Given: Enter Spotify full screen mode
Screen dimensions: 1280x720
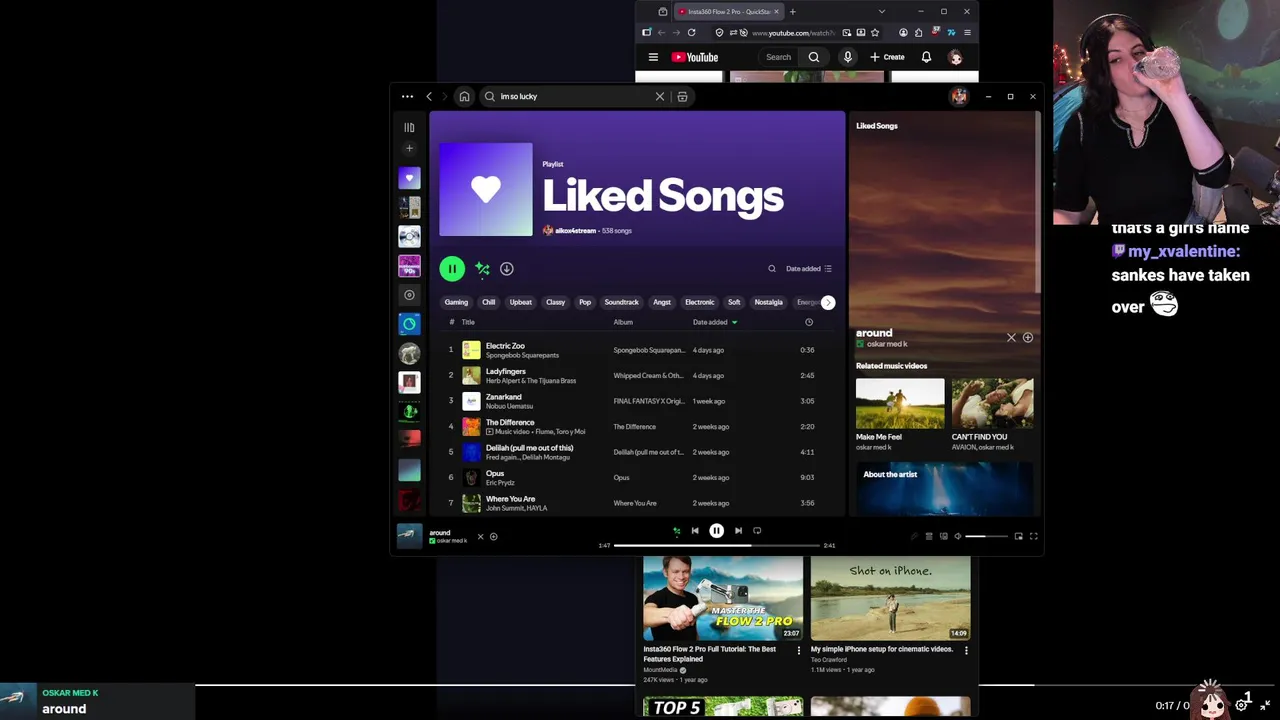Looking at the screenshot, I should [x=1033, y=537].
